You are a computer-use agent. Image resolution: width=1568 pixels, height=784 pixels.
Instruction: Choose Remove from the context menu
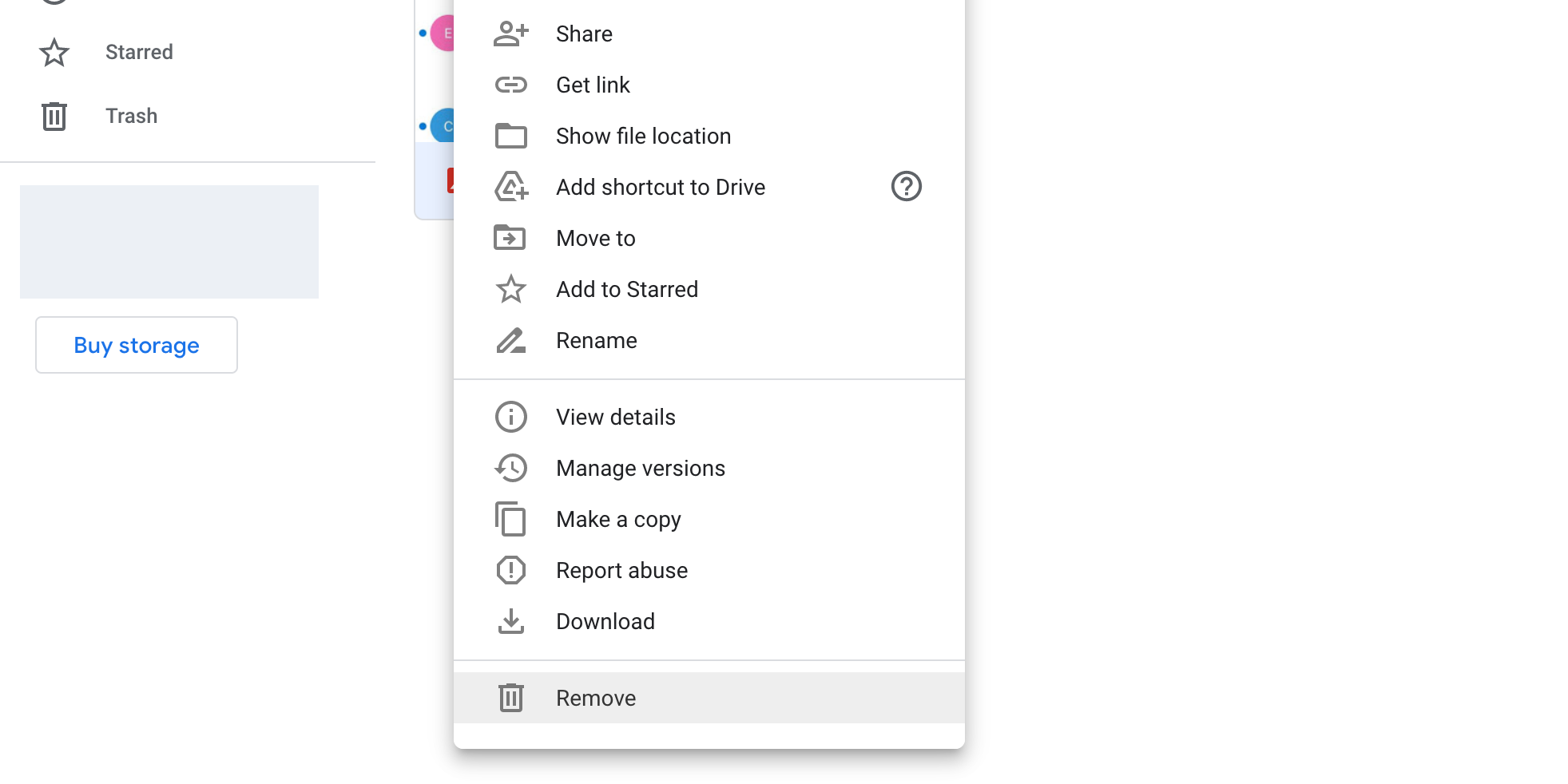click(595, 697)
